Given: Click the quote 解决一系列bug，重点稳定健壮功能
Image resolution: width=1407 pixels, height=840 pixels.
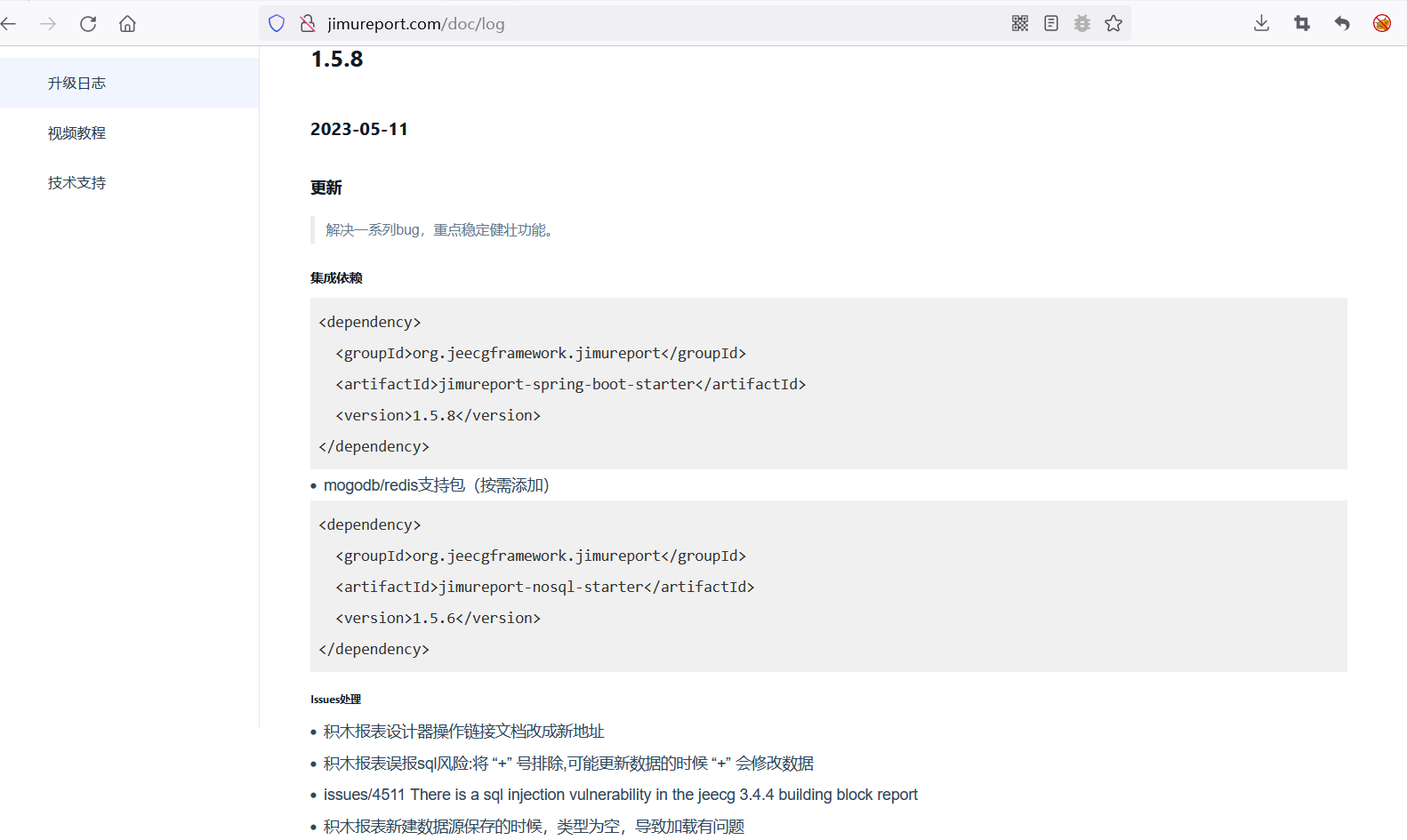Looking at the screenshot, I should 440,230.
